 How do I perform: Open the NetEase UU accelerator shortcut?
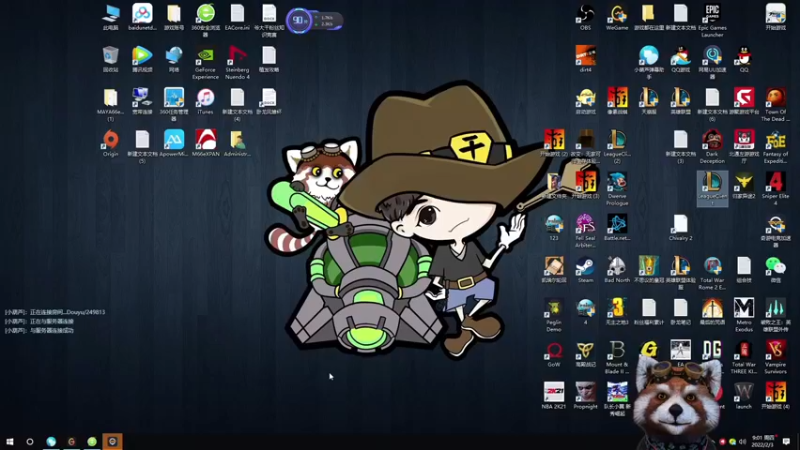pos(712,62)
